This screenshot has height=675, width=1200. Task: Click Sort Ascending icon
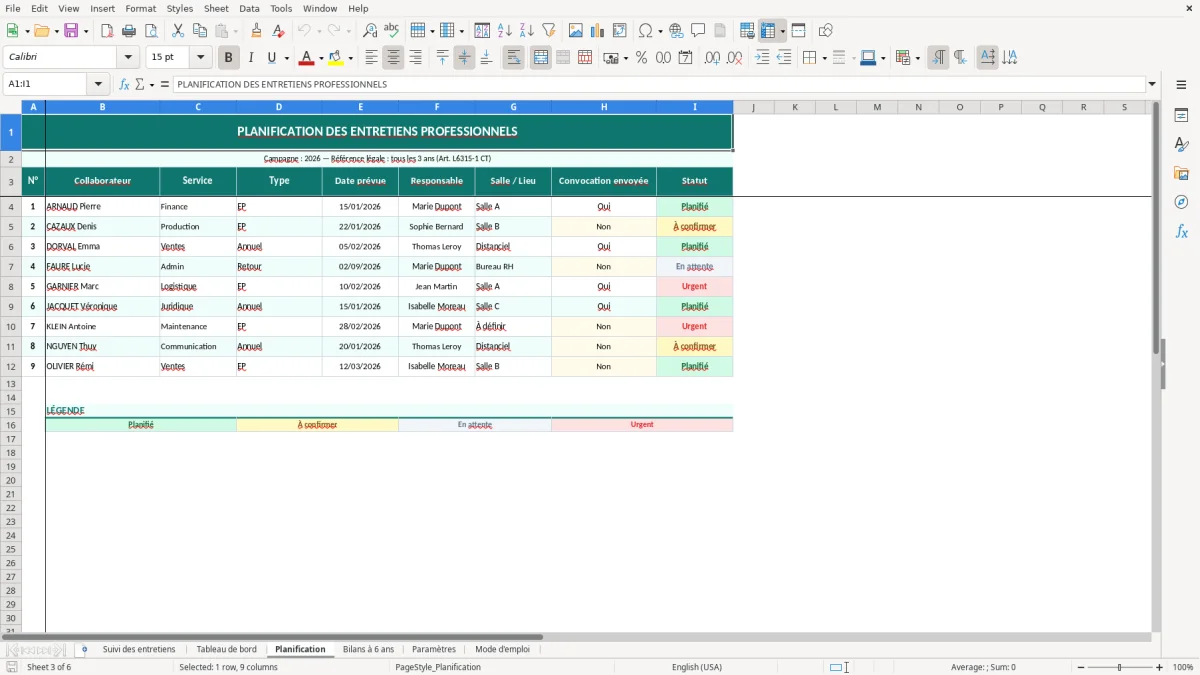pyautogui.click(x=505, y=31)
